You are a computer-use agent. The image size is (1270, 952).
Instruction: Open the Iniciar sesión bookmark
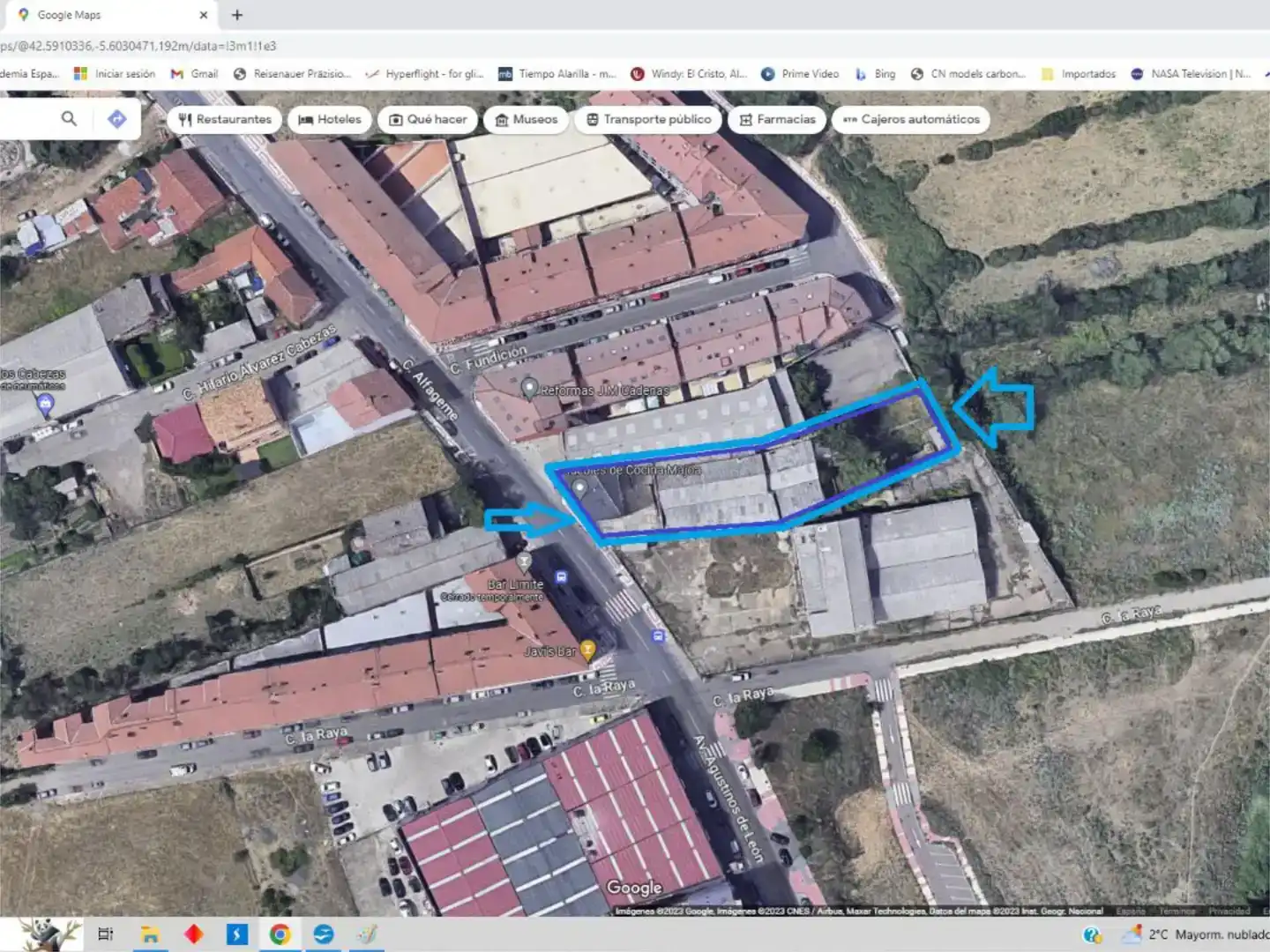point(115,74)
